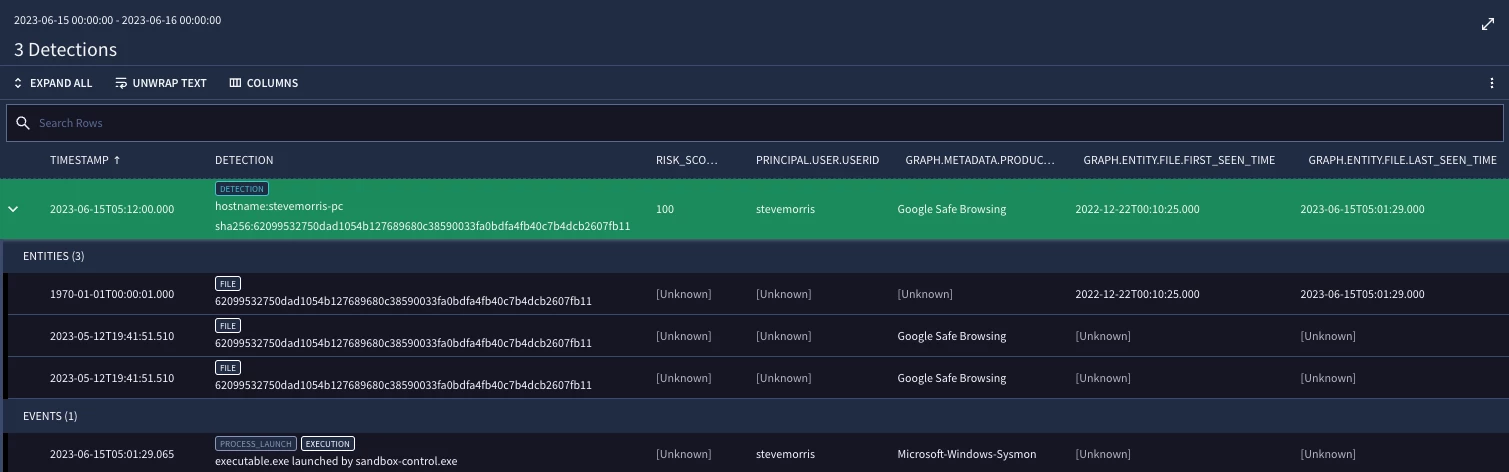
Task: Click the Expand All button label
Action: click(61, 83)
